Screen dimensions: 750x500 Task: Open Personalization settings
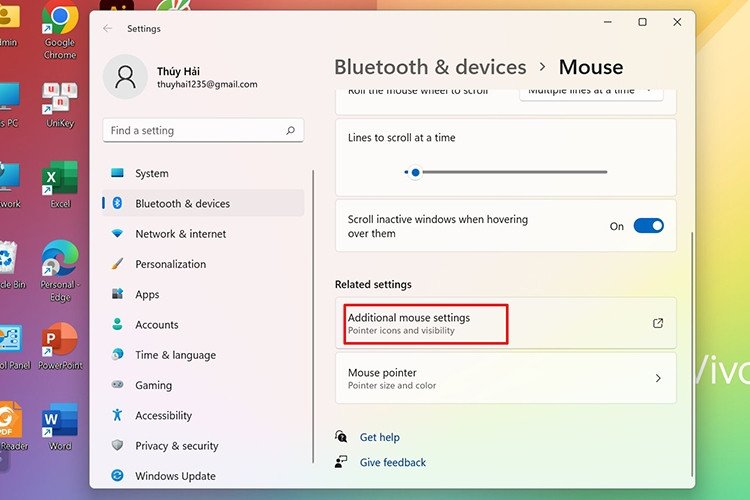click(203, 264)
